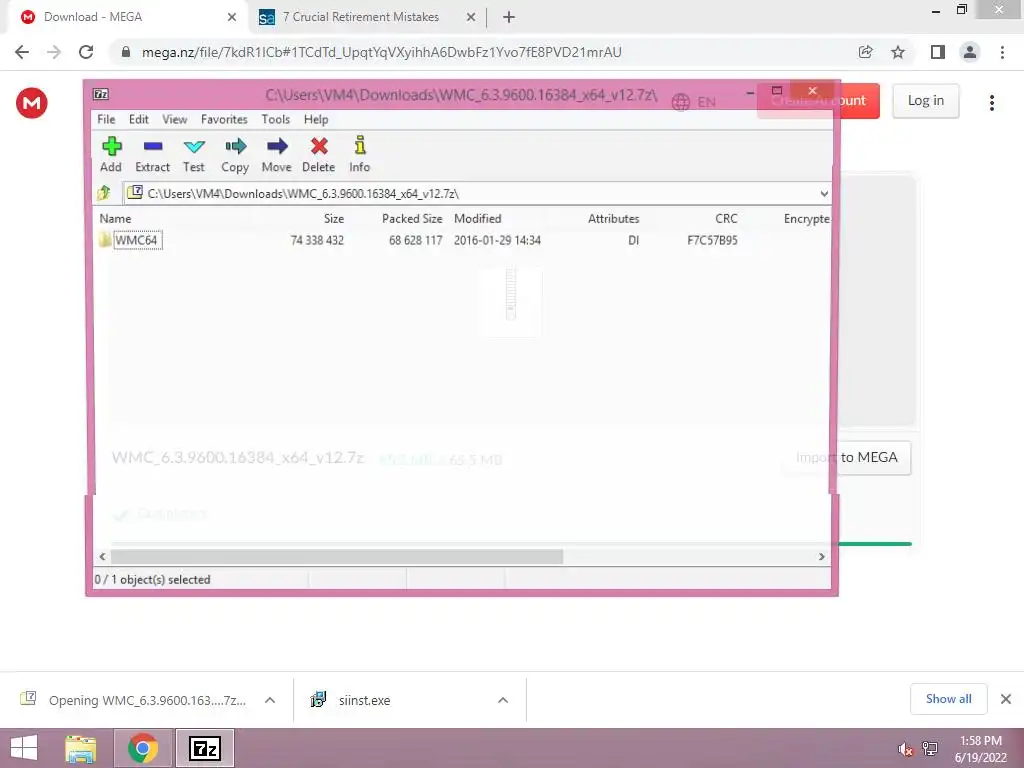Click Log in button on MEGA

[x=925, y=101]
